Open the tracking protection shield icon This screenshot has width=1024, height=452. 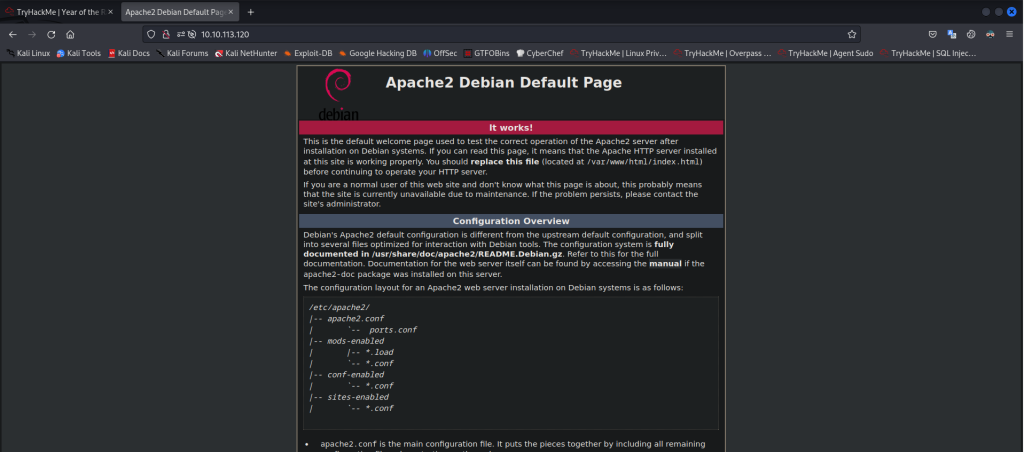(151, 33)
